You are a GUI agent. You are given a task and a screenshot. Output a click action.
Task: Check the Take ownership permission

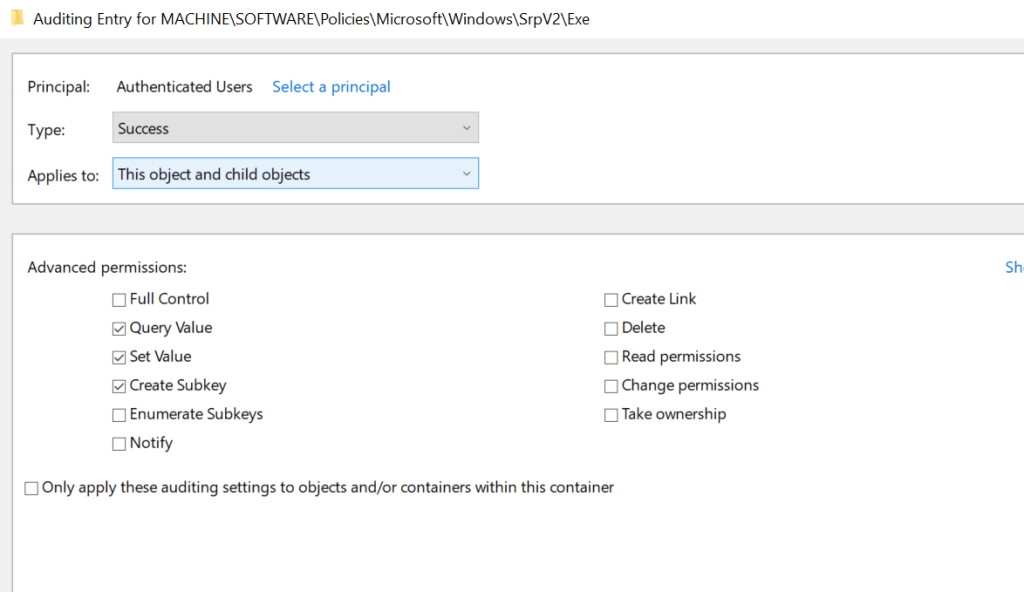click(611, 415)
